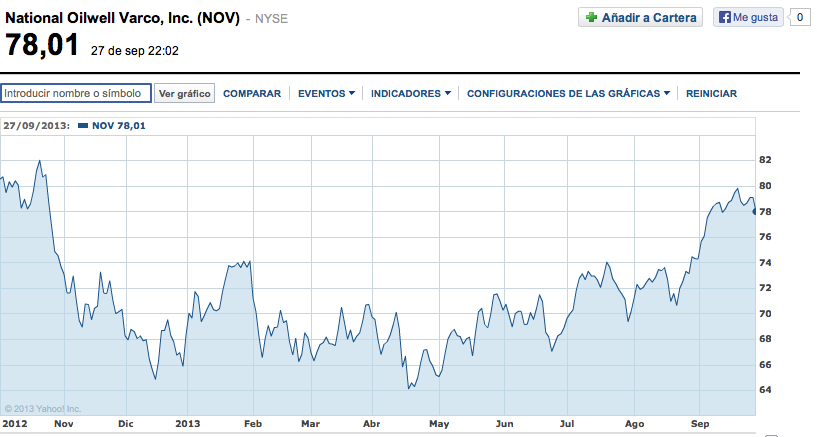Click the 70 value on price axis
The width and height of the screenshot is (817, 437).
click(x=765, y=314)
